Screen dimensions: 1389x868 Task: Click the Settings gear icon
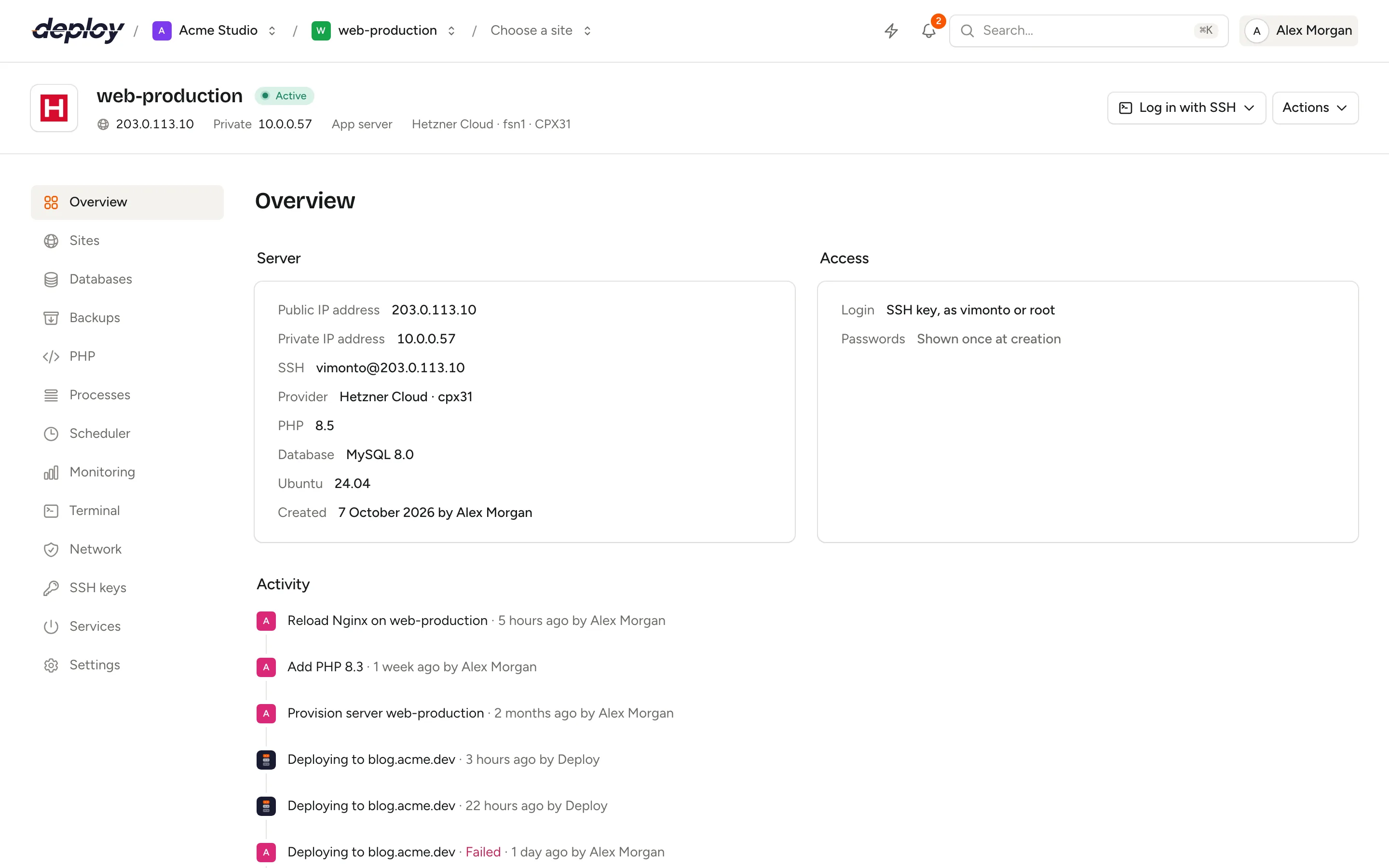click(51, 665)
